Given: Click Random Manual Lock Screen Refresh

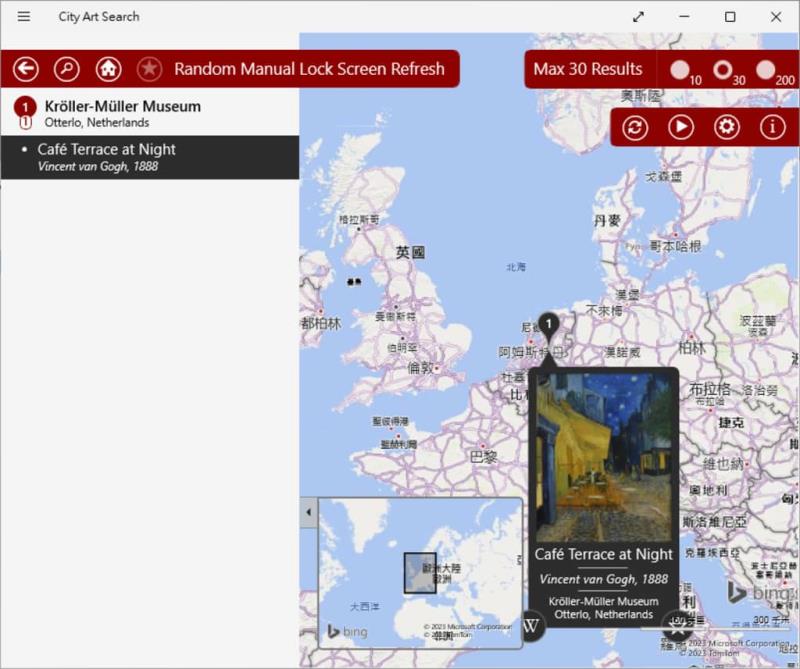Looking at the screenshot, I should [309, 69].
